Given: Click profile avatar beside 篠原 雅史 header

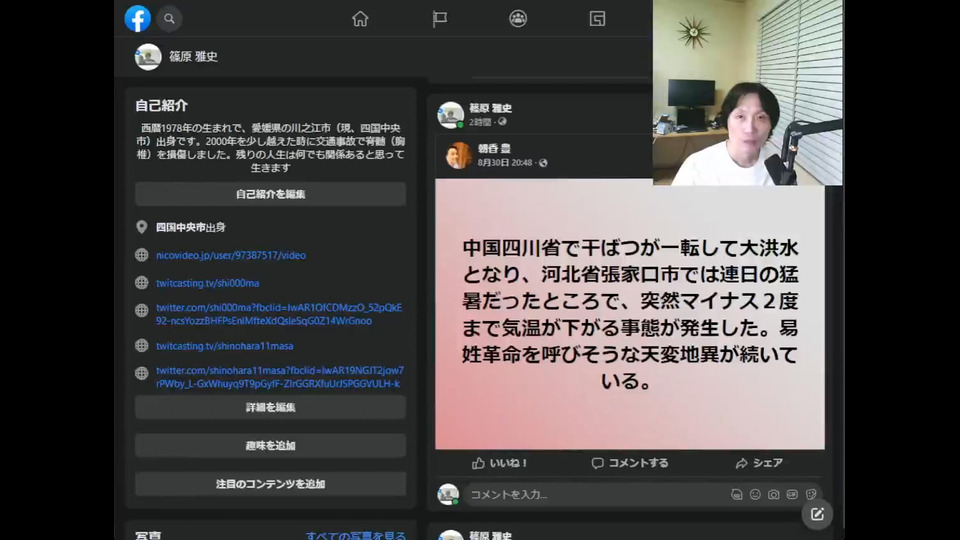Looking at the screenshot, I should click(x=148, y=57).
